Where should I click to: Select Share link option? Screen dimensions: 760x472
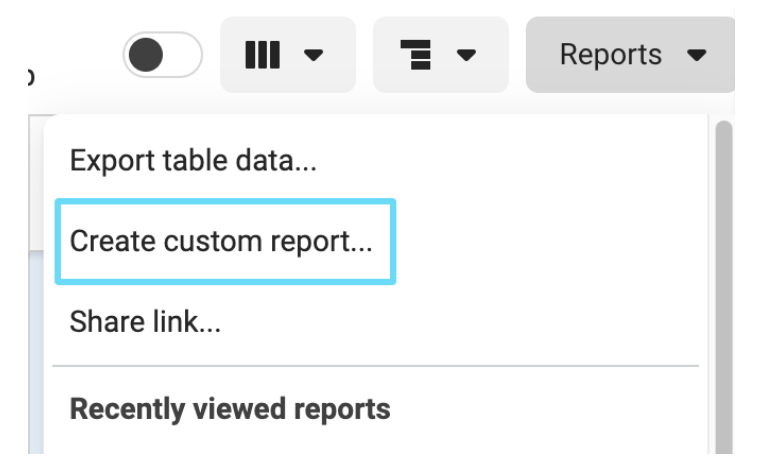click(x=145, y=322)
